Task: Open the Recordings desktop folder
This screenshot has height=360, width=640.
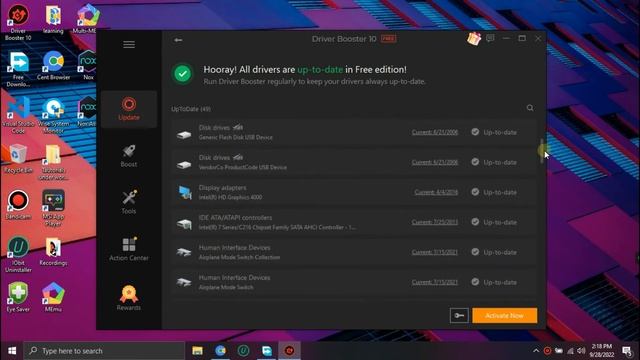Action: coord(53,251)
